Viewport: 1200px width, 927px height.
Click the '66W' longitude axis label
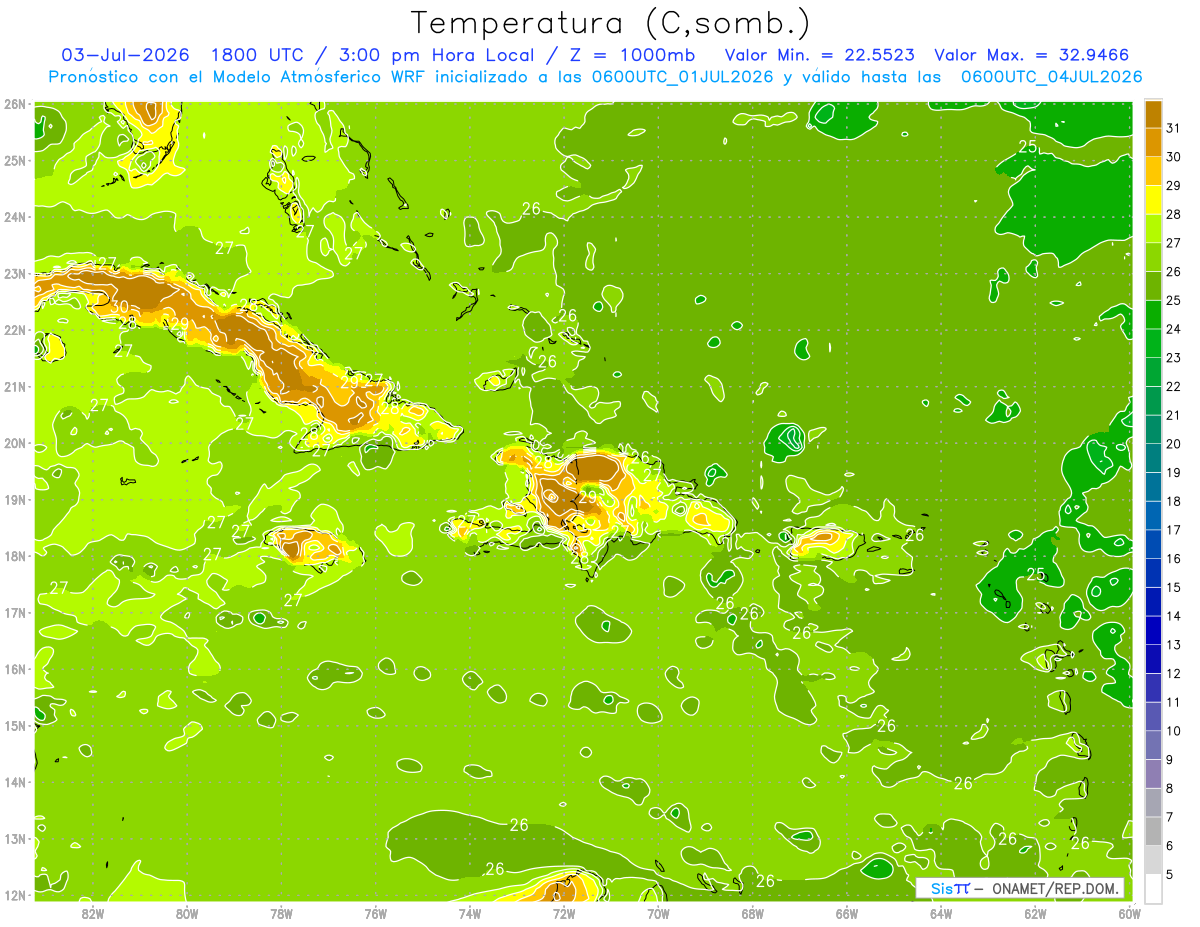tap(847, 912)
